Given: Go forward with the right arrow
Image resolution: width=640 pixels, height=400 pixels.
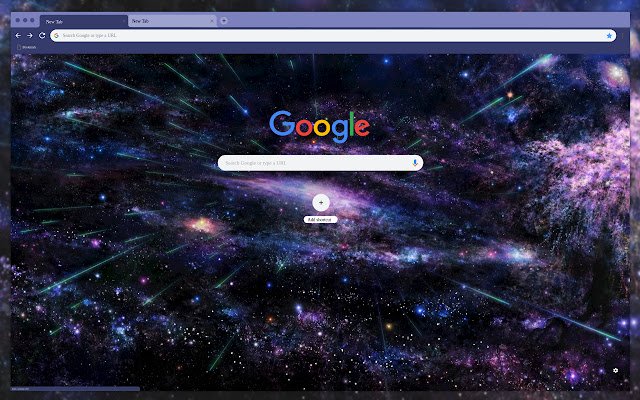Looking at the screenshot, I should 30,36.
